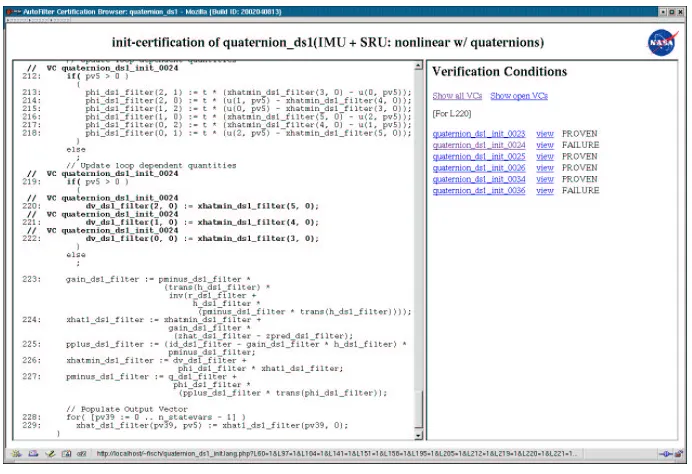Click the VC comment above line 212

coord(103,68)
